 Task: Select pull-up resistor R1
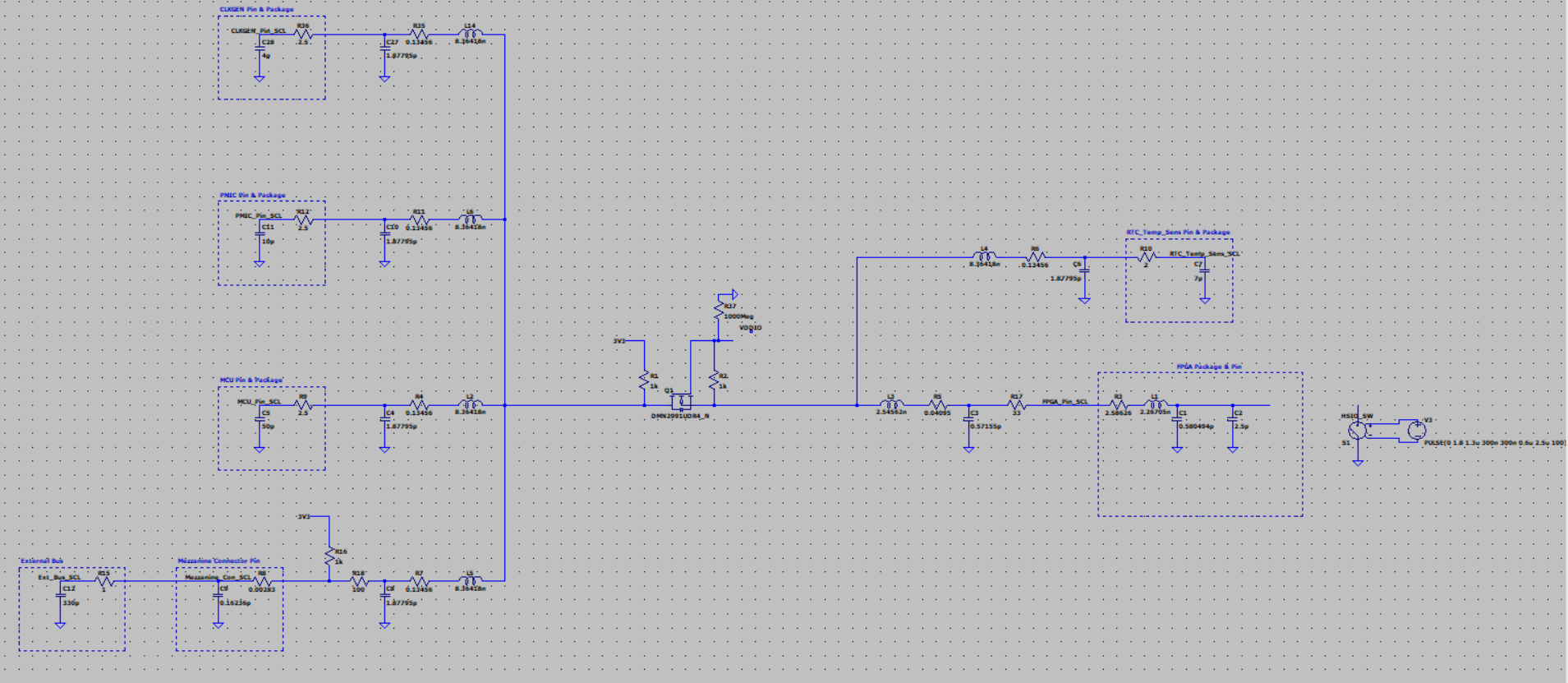(644, 380)
